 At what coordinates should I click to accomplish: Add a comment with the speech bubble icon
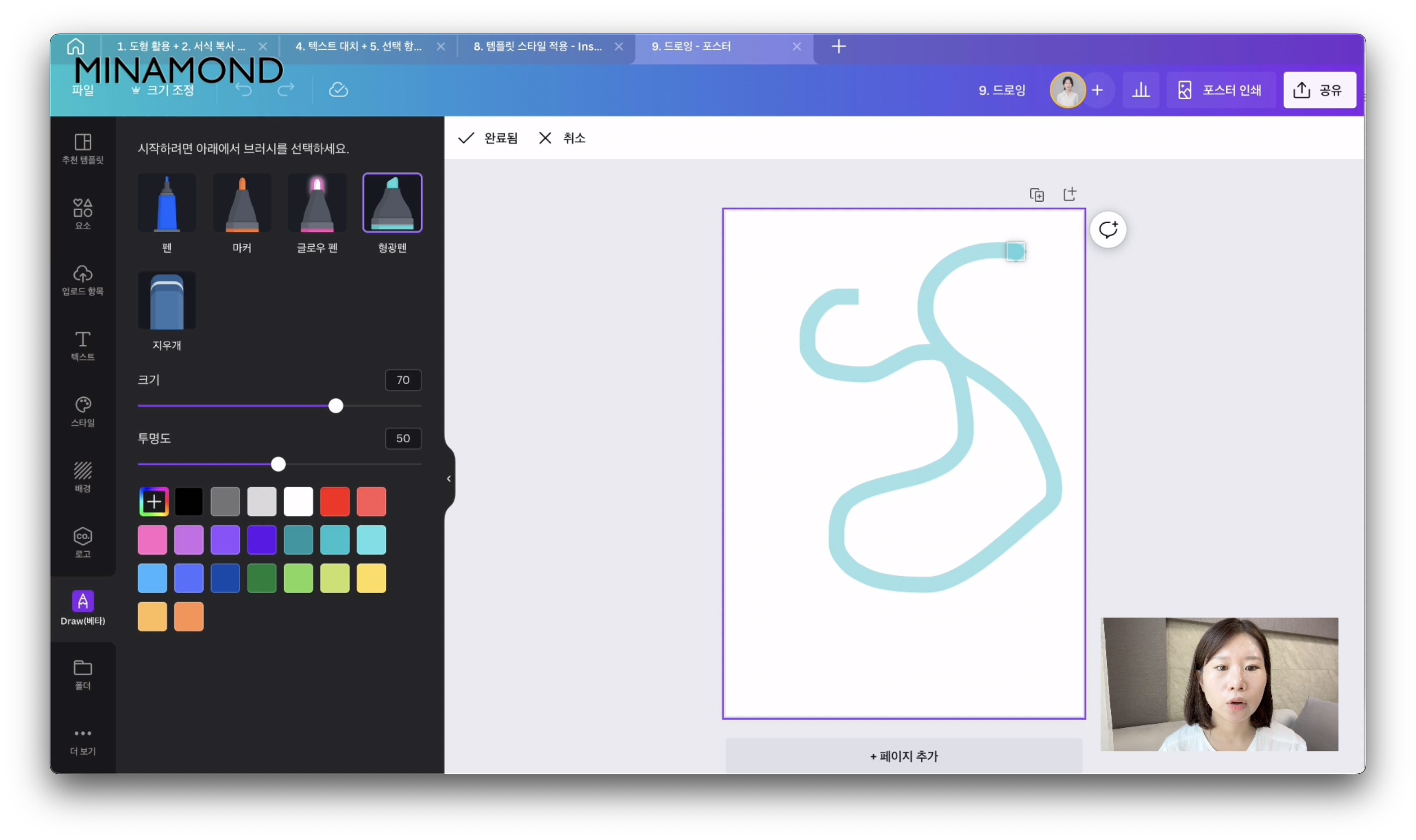point(1108,230)
